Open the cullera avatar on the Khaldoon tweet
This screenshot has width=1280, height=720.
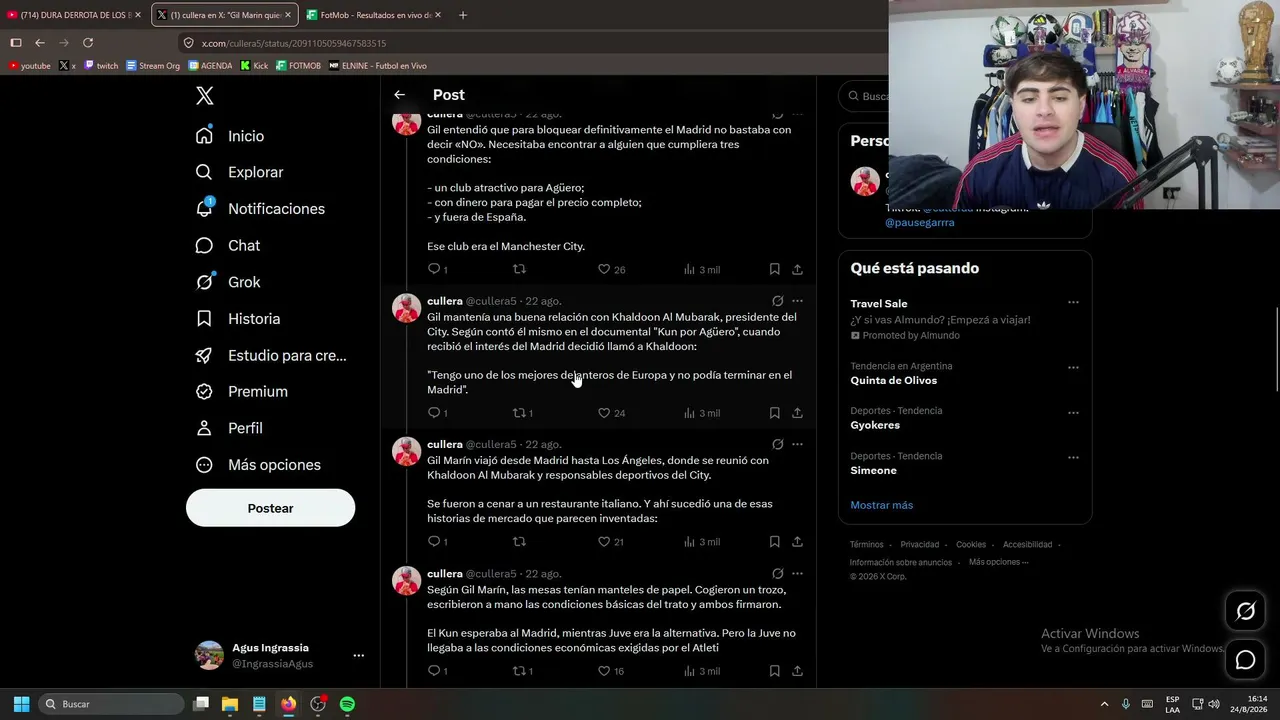pyautogui.click(x=406, y=308)
